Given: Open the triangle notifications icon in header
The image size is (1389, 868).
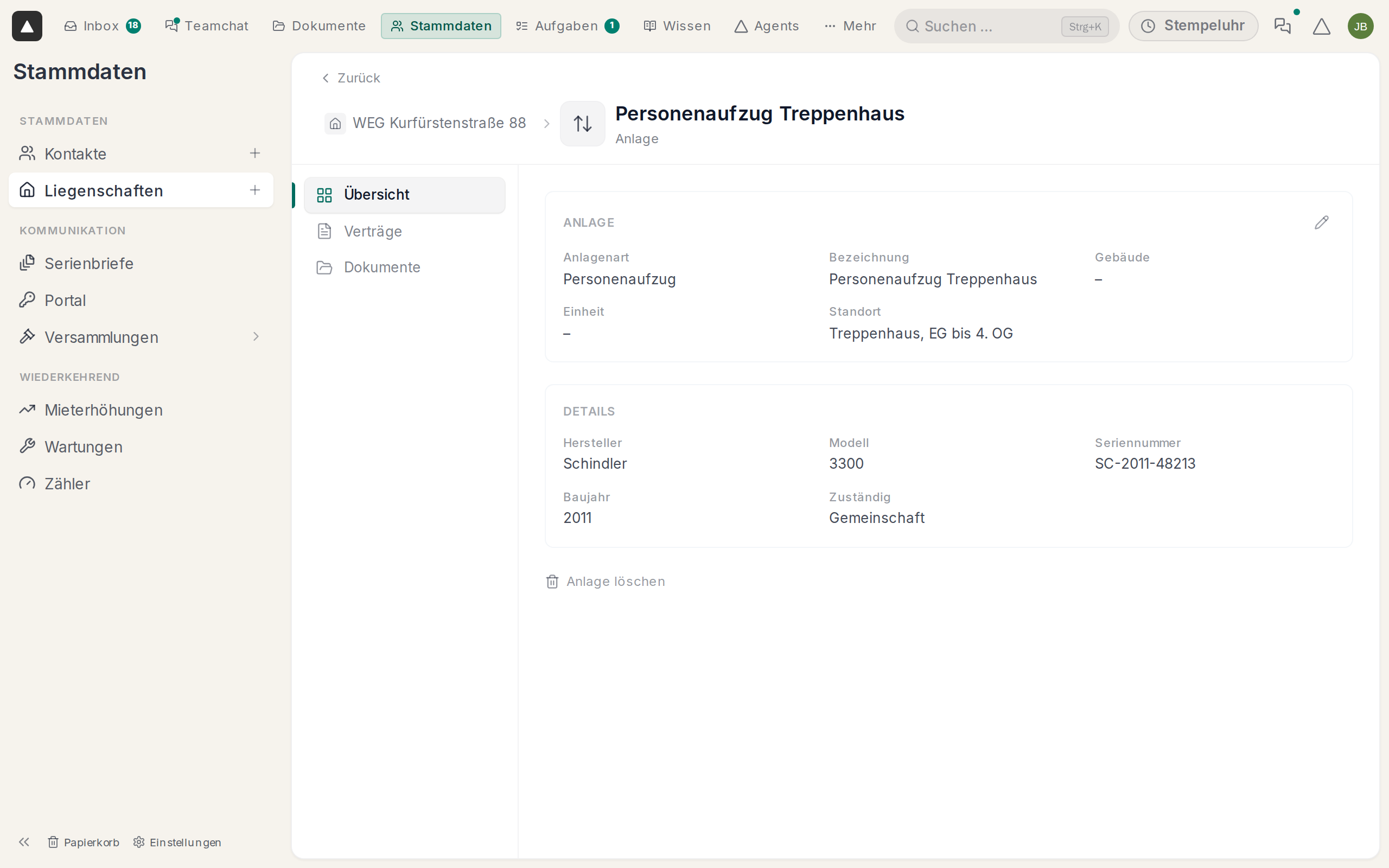Looking at the screenshot, I should tap(1321, 26).
